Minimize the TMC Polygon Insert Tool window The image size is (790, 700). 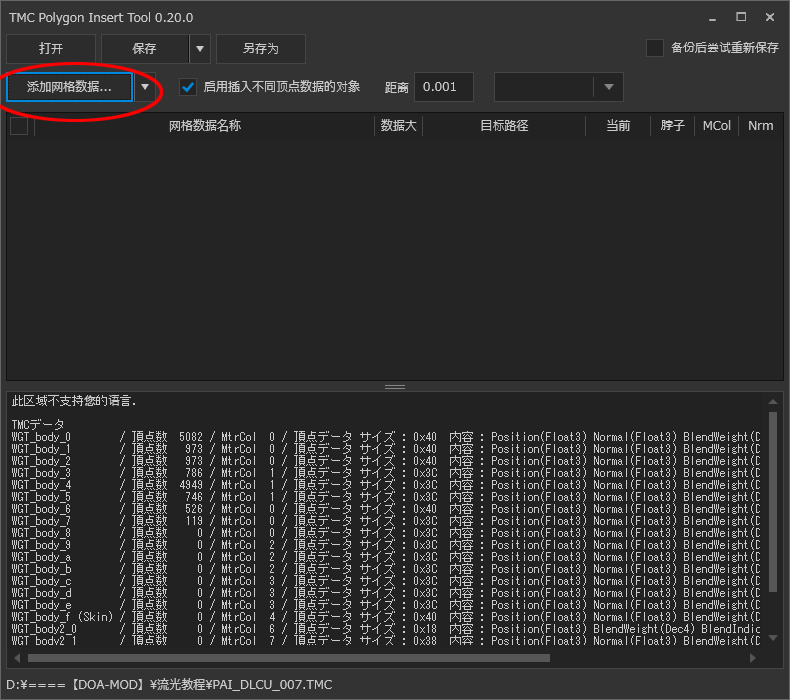pos(712,18)
